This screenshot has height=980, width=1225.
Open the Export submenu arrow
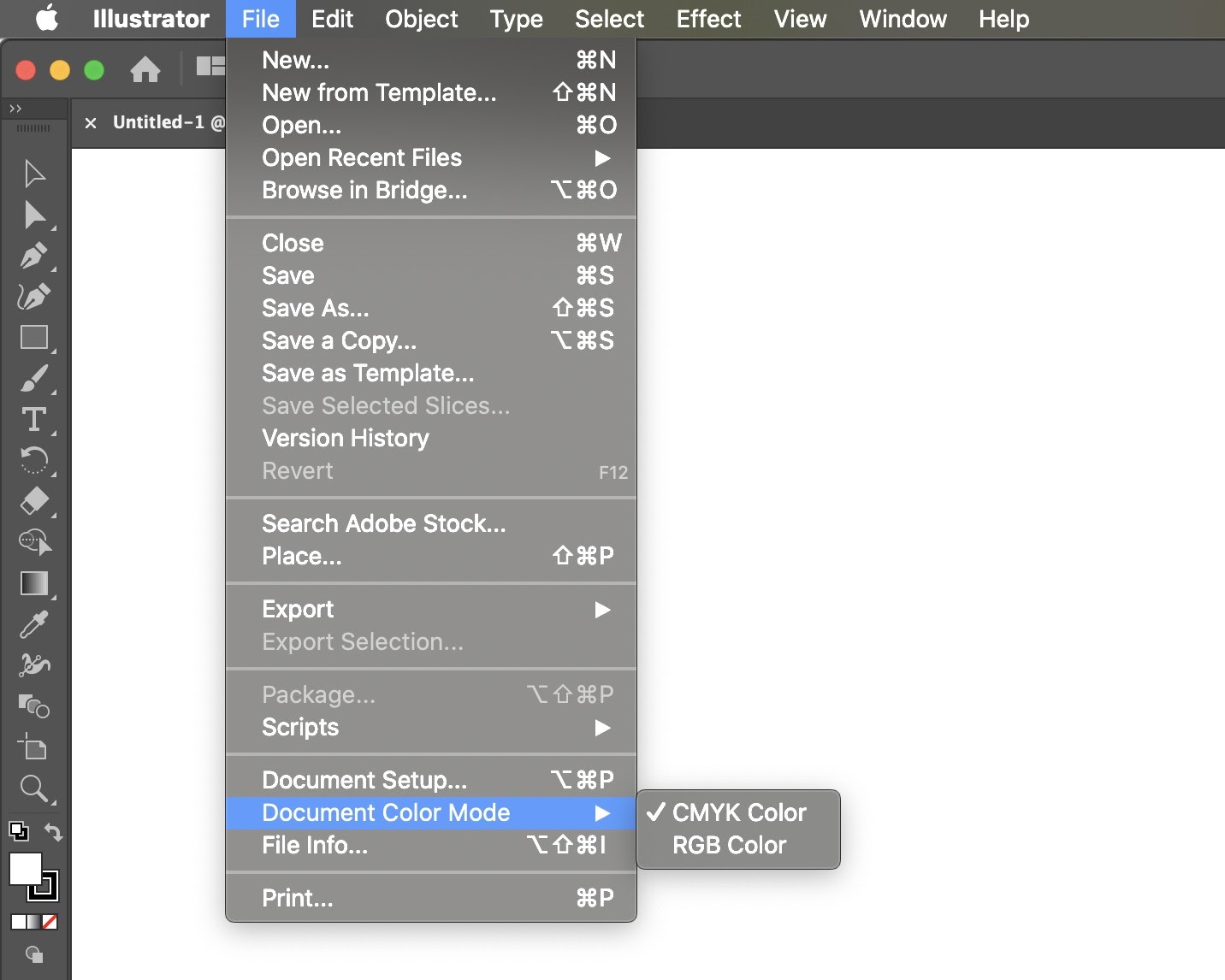pos(603,609)
